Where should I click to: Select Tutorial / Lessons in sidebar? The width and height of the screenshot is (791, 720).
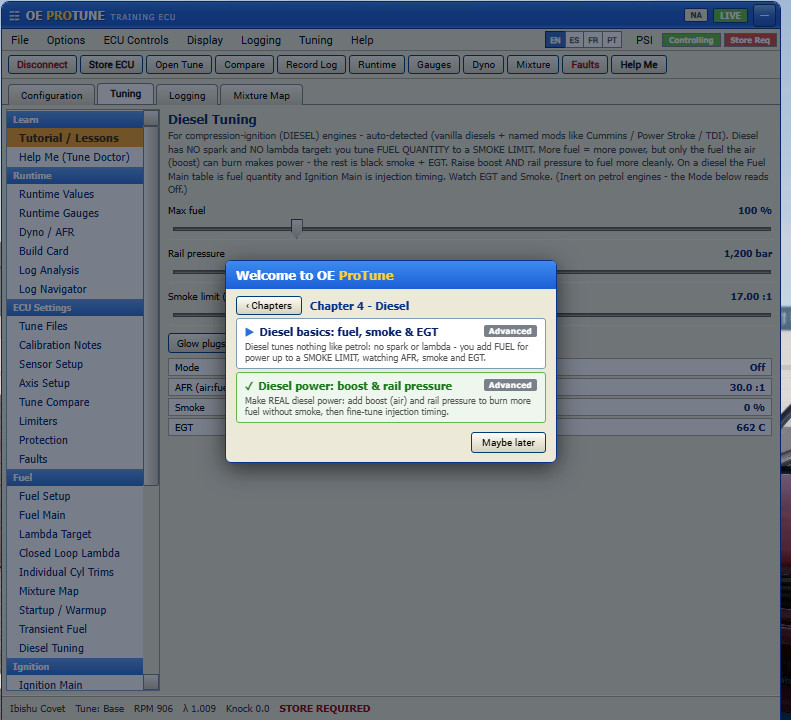(75, 138)
